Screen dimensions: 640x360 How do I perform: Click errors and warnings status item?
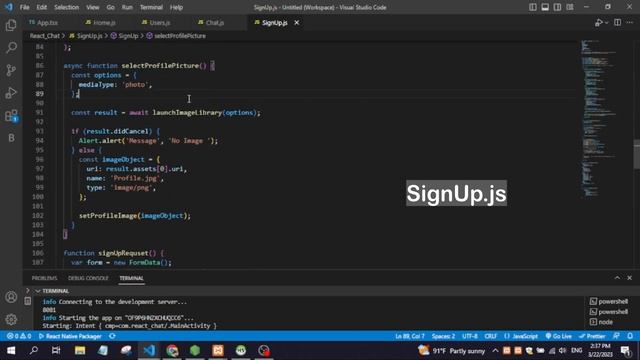(x=19, y=336)
